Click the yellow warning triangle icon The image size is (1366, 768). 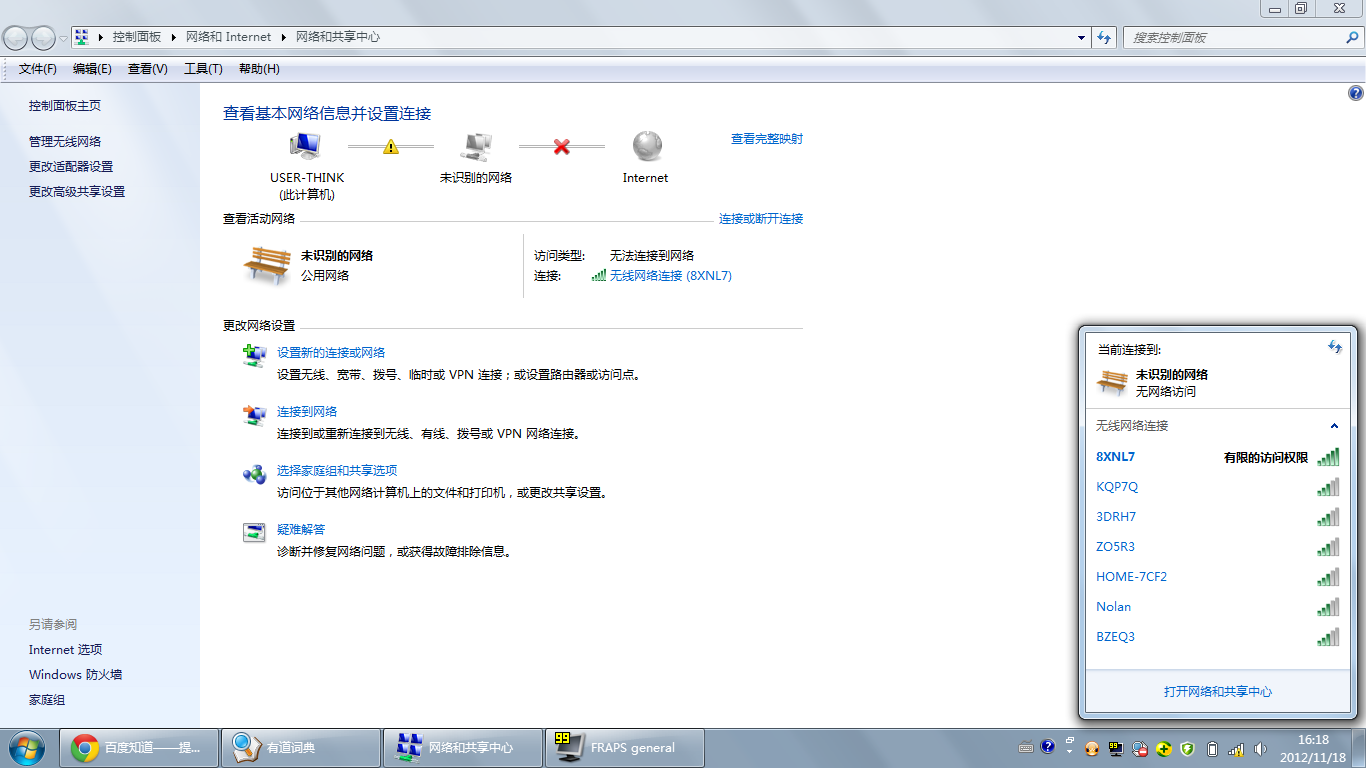pos(391,147)
